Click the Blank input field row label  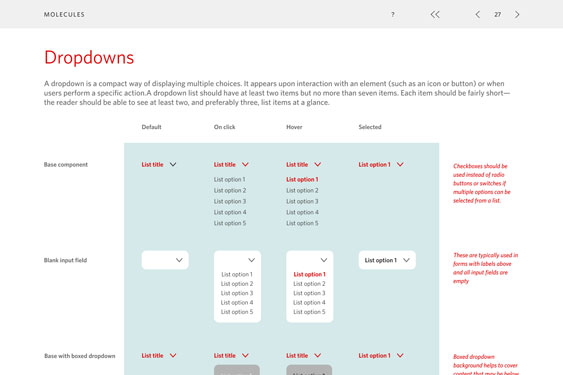[x=65, y=260]
